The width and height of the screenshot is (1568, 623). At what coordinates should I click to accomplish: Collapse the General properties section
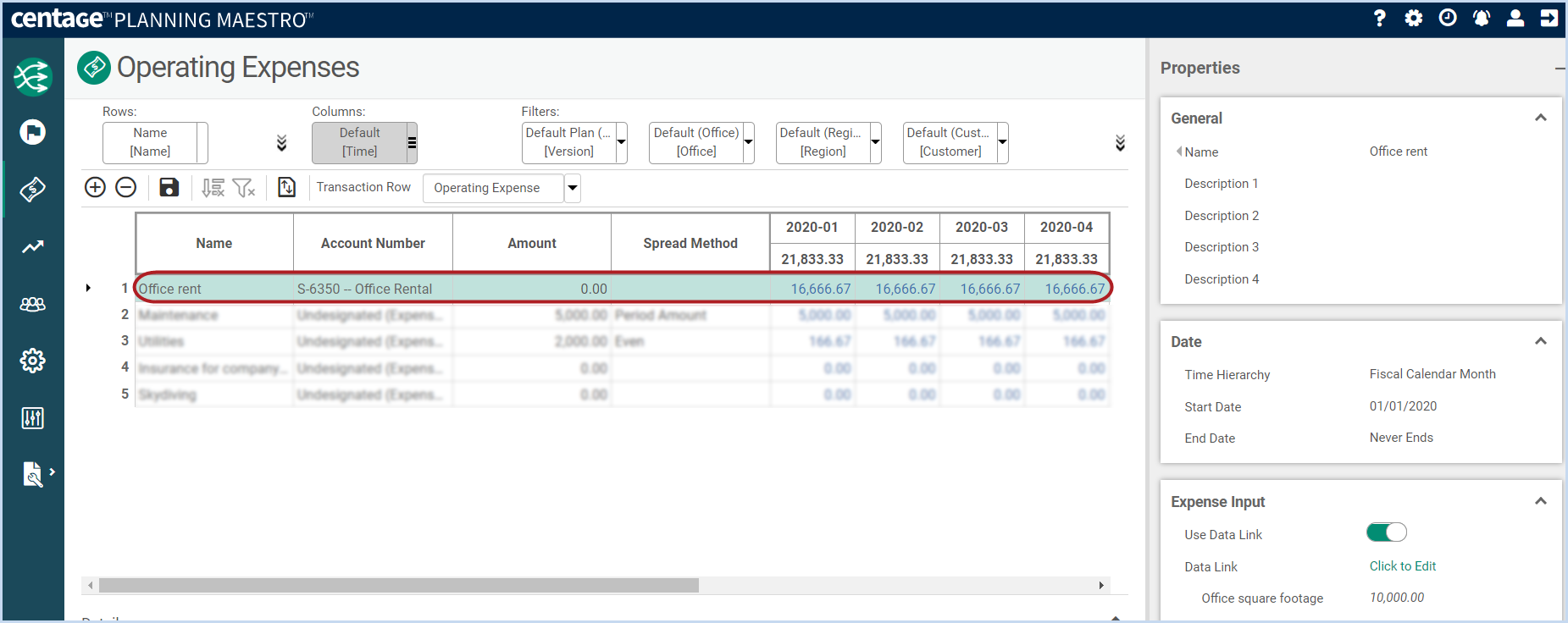[1541, 118]
